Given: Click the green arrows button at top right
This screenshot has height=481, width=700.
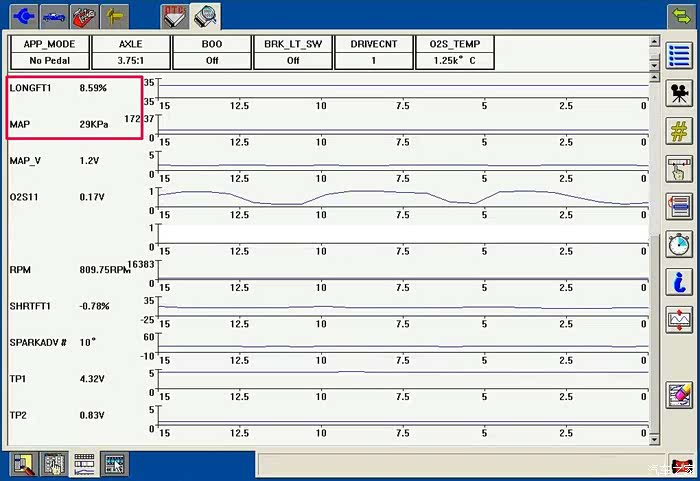Looking at the screenshot, I should point(682,15).
